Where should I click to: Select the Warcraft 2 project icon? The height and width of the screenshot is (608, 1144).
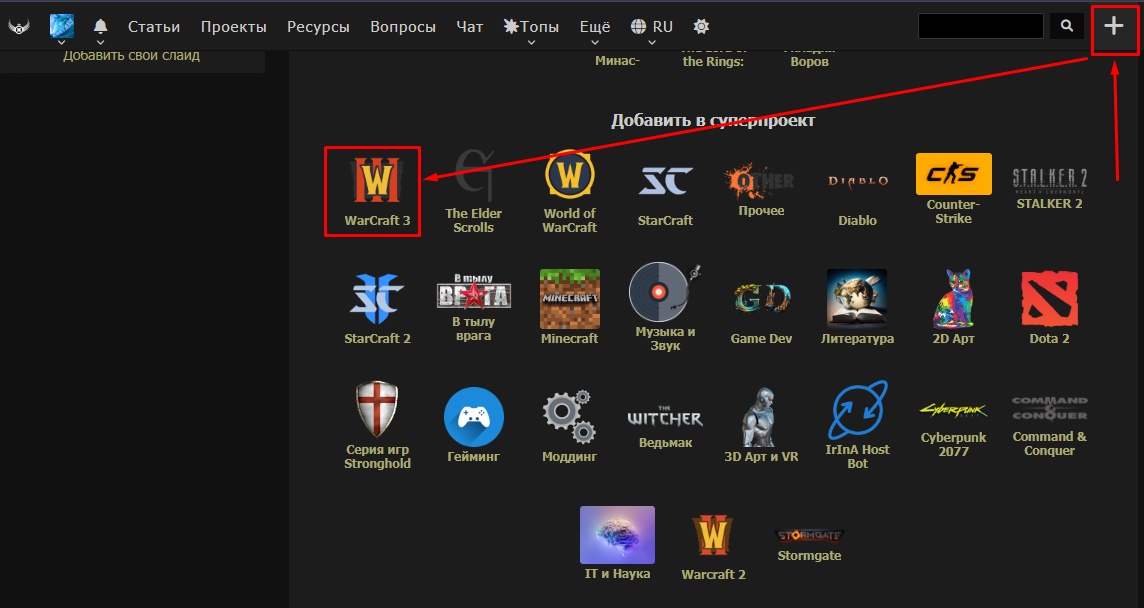click(x=713, y=535)
